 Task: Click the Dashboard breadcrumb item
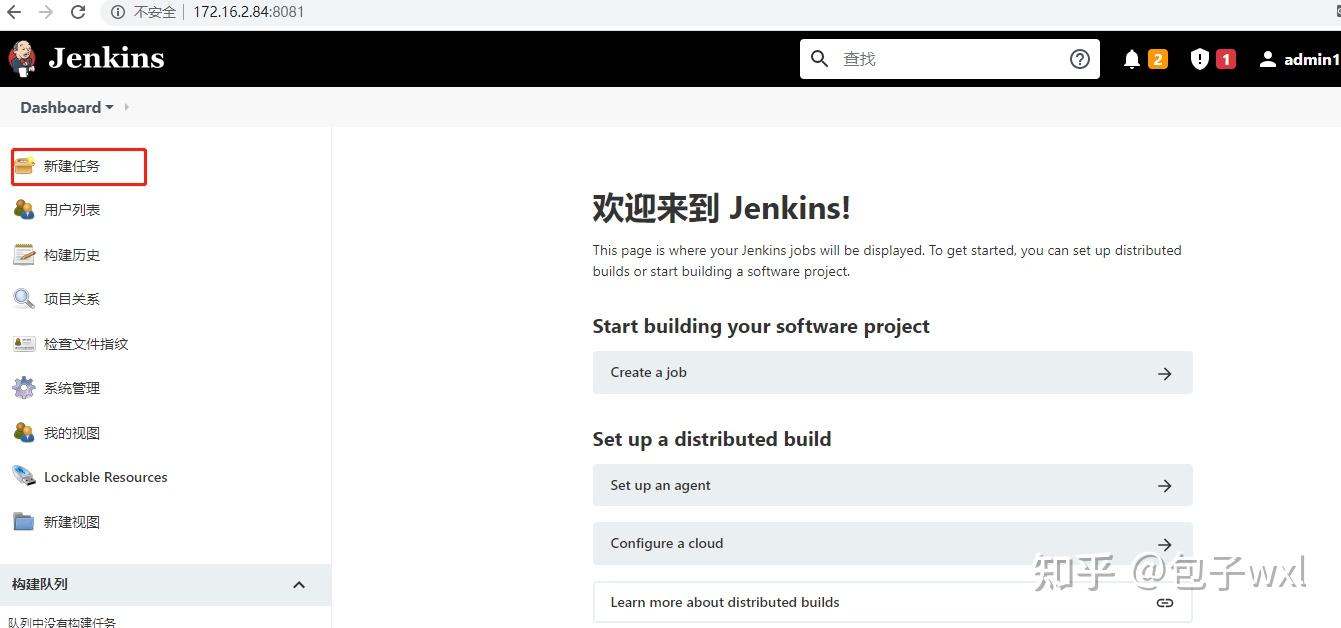(x=58, y=107)
